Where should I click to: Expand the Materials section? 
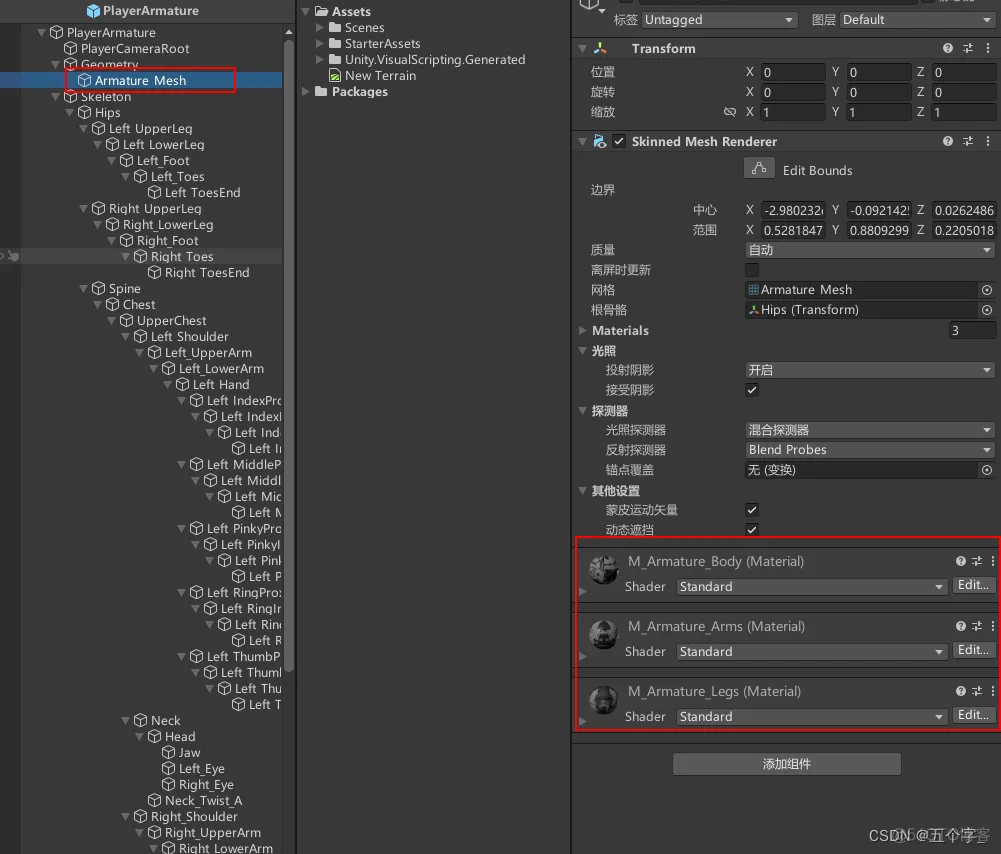tap(582, 331)
